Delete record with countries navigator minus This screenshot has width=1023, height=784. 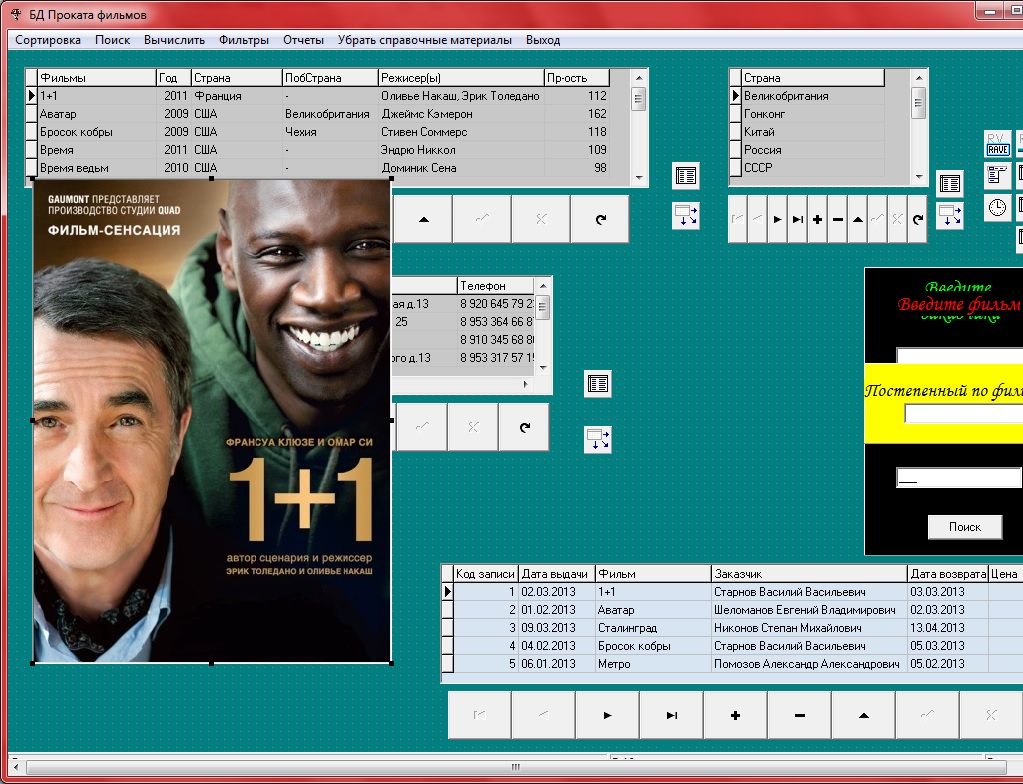click(x=838, y=220)
